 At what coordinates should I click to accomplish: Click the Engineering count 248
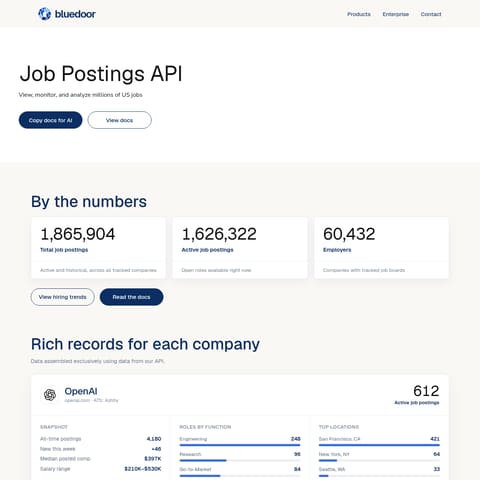click(x=295, y=439)
